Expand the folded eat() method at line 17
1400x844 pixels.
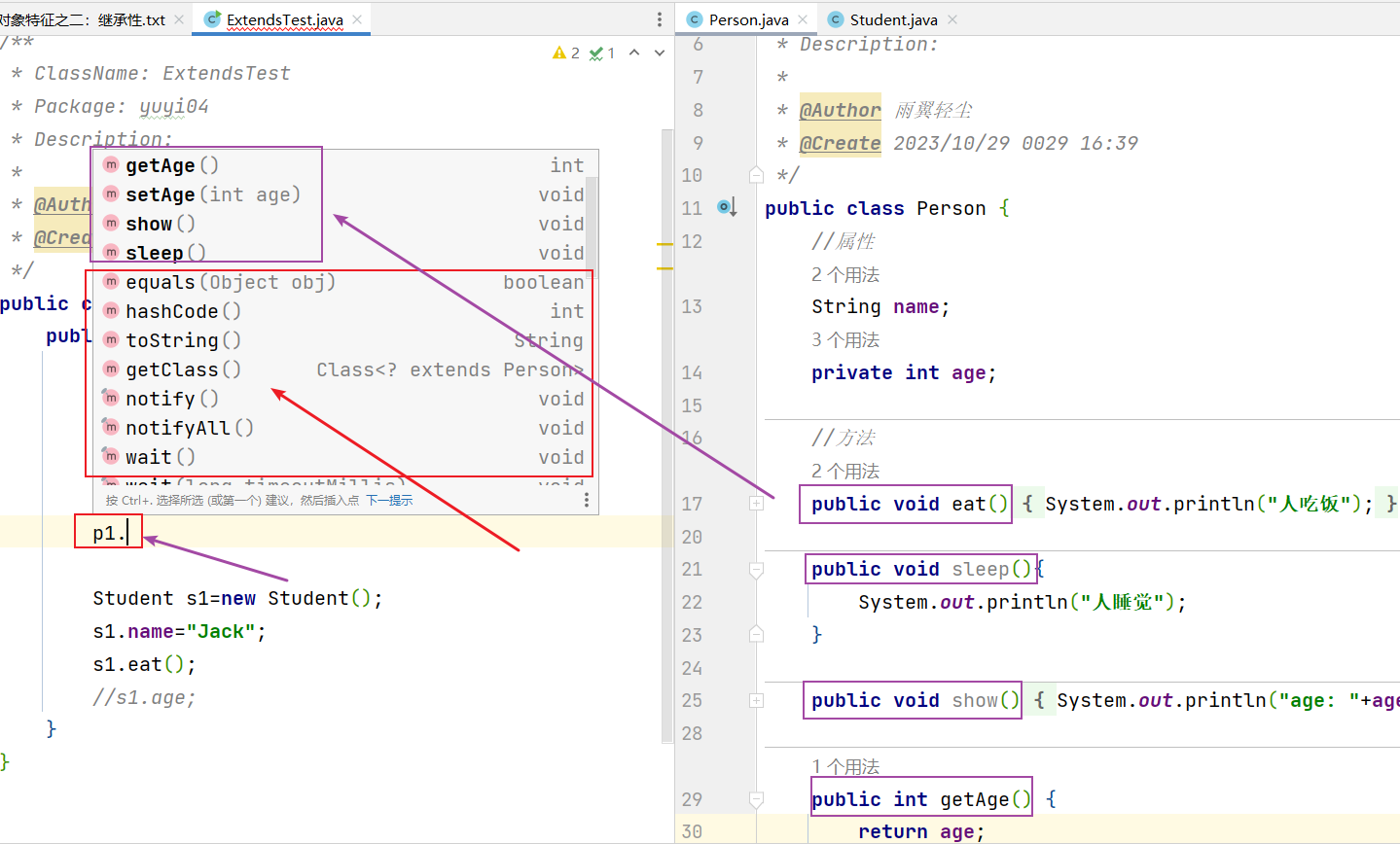[756, 504]
